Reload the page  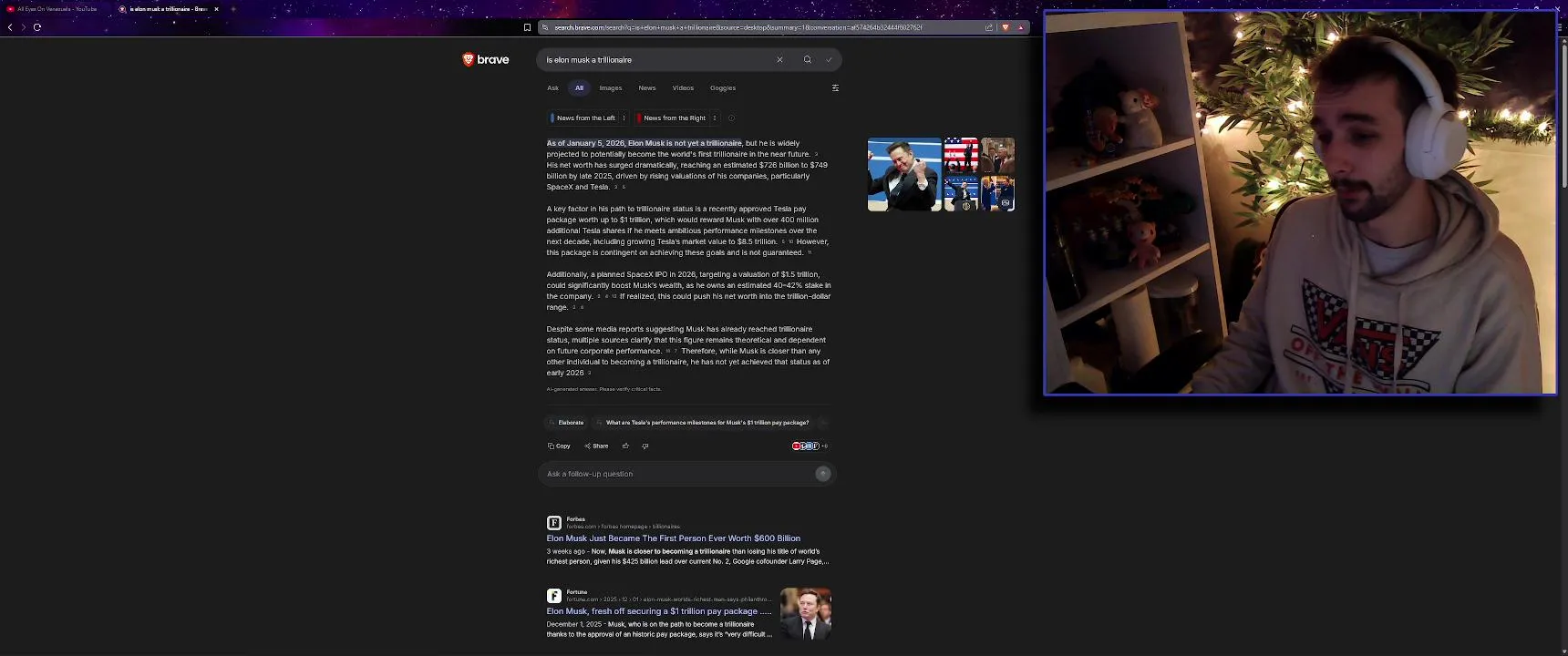click(x=37, y=27)
